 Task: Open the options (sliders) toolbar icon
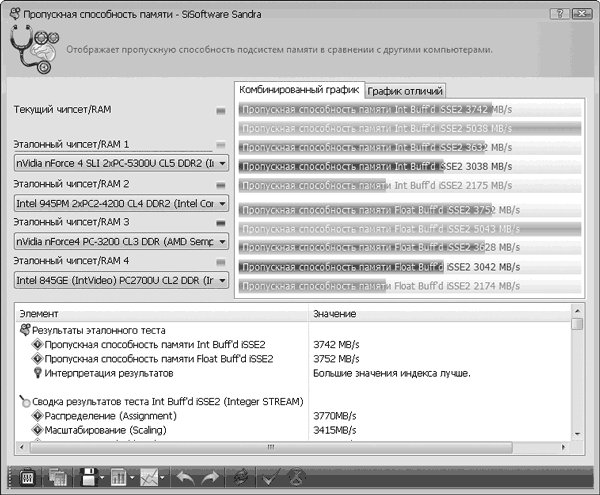point(27,477)
